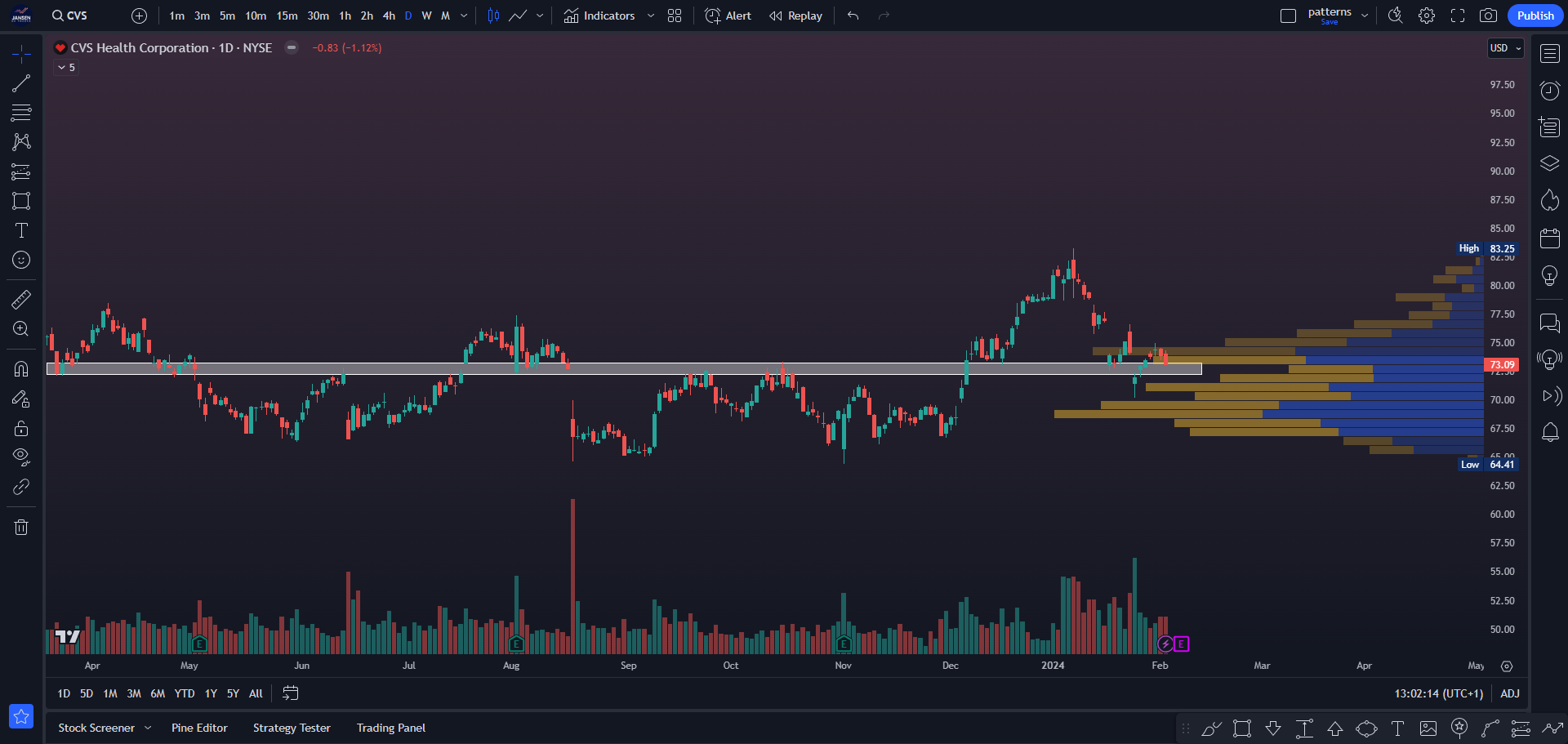Open the quick search icon
Screen dimensions: 1568x744
(x=1396, y=16)
